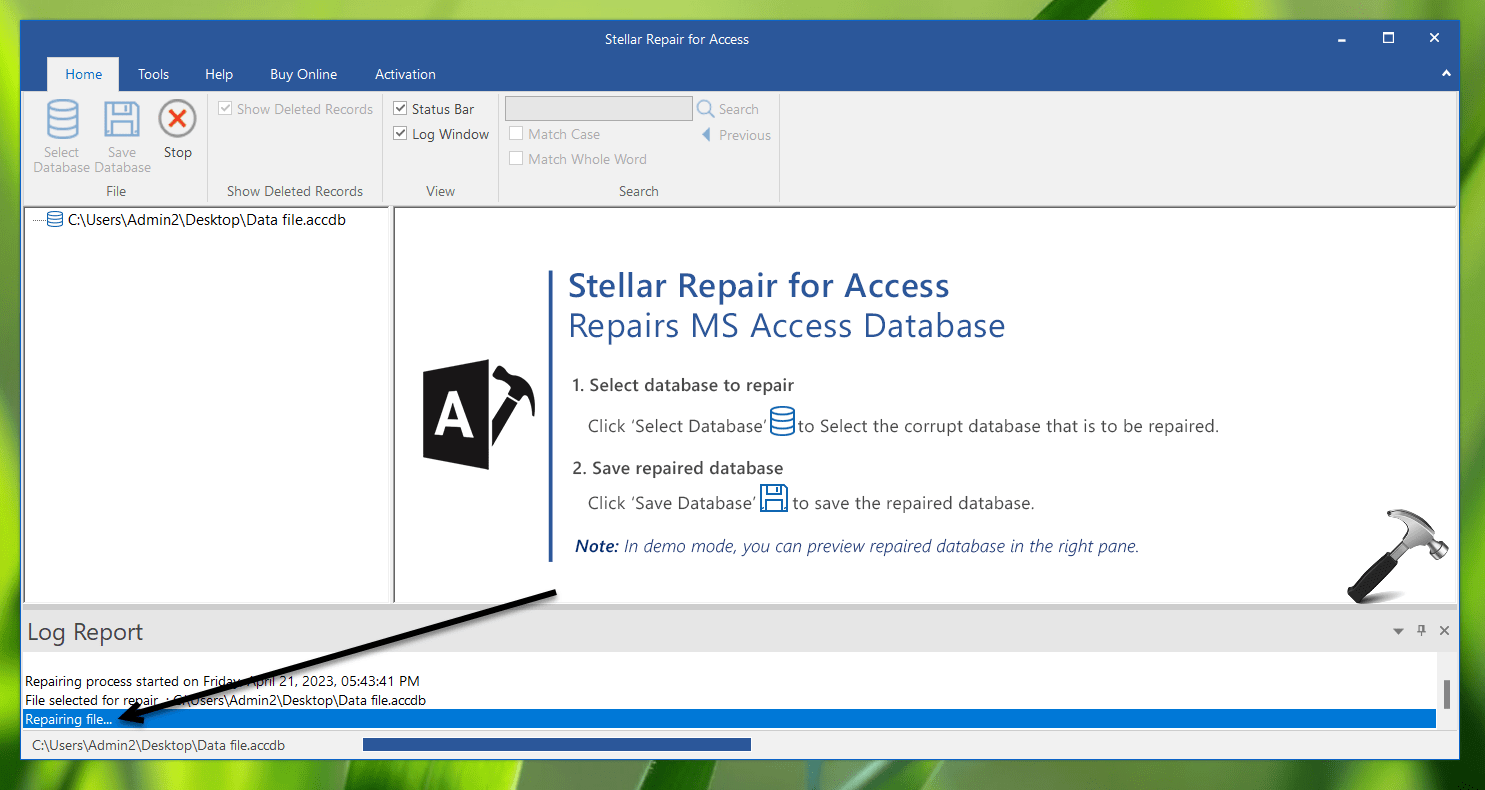The width and height of the screenshot is (1485, 790).
Task: Click the database icon beside Data file.accdb
Action: 54,219
